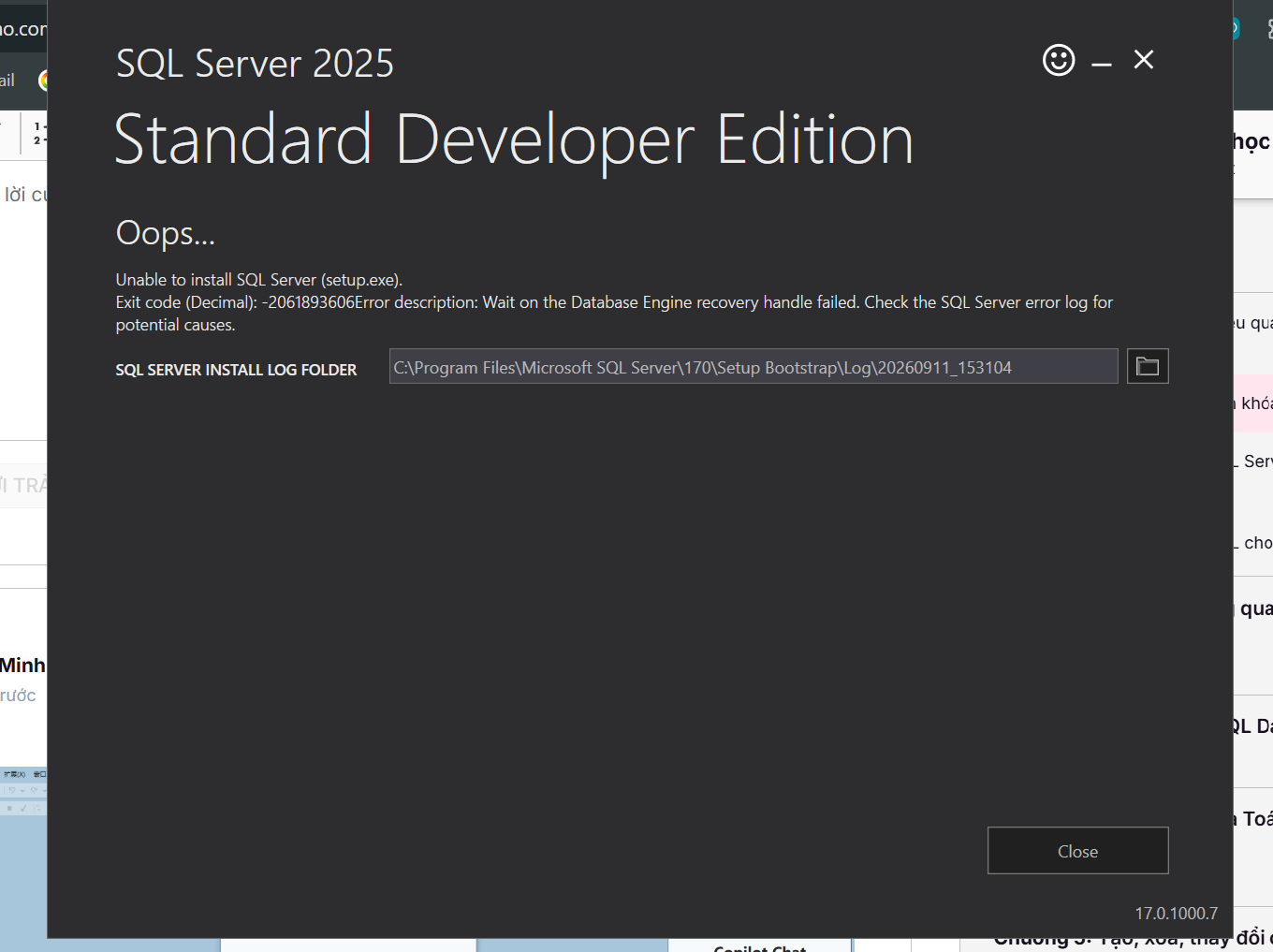Click the partially visible browser address bar
Image resolution: width=1273 pixels, height=952 pixels.
[23, 29]
